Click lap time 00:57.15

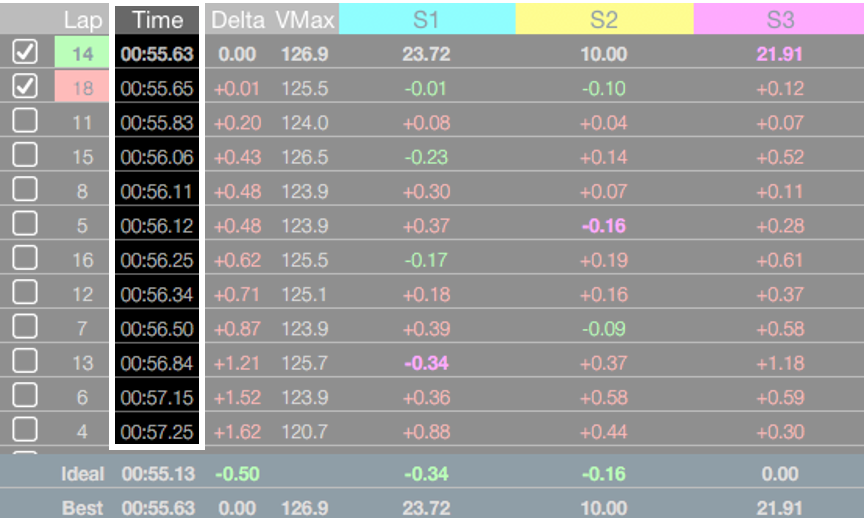click(157, 397)
